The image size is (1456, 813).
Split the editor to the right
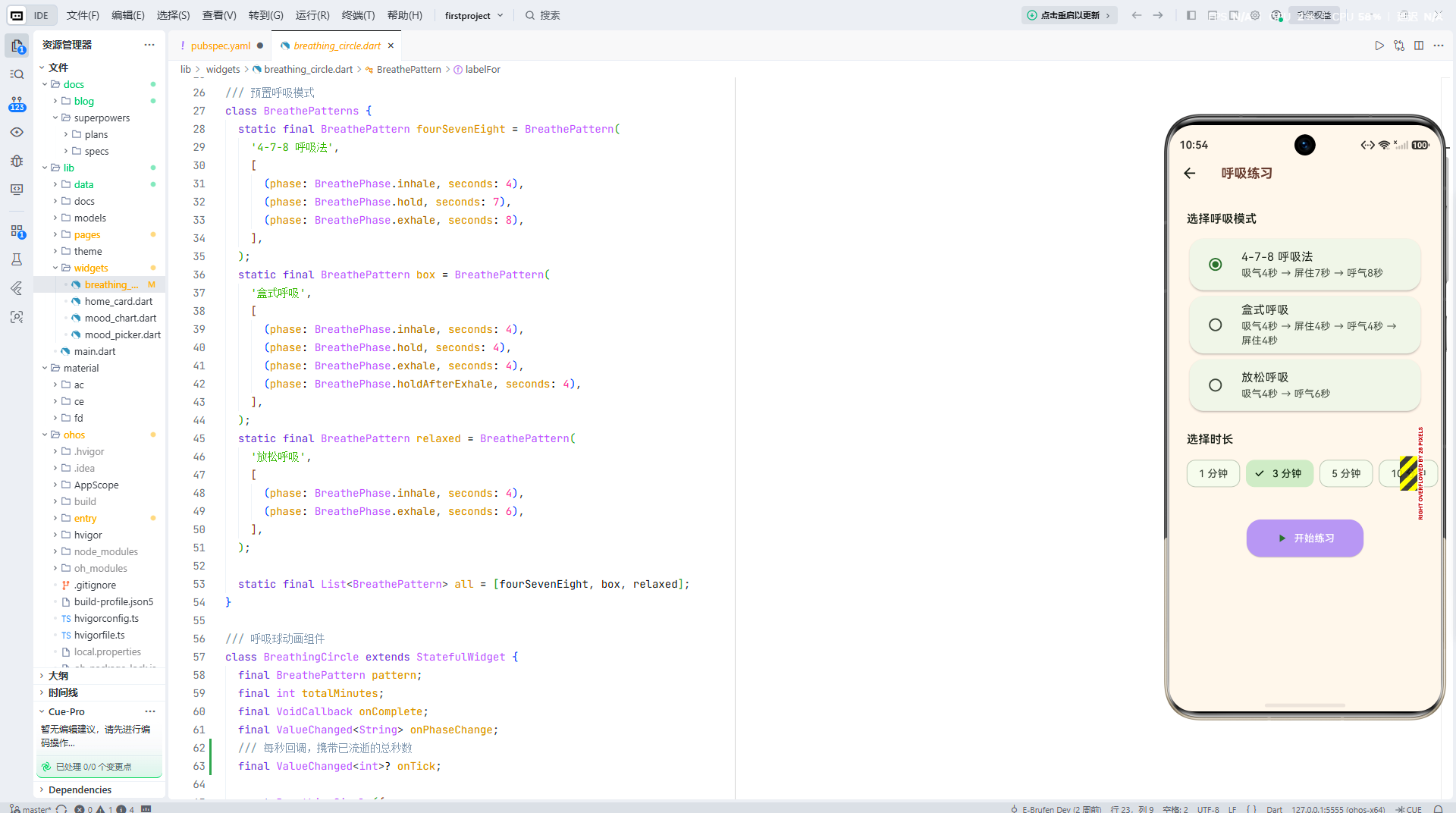1419,46
